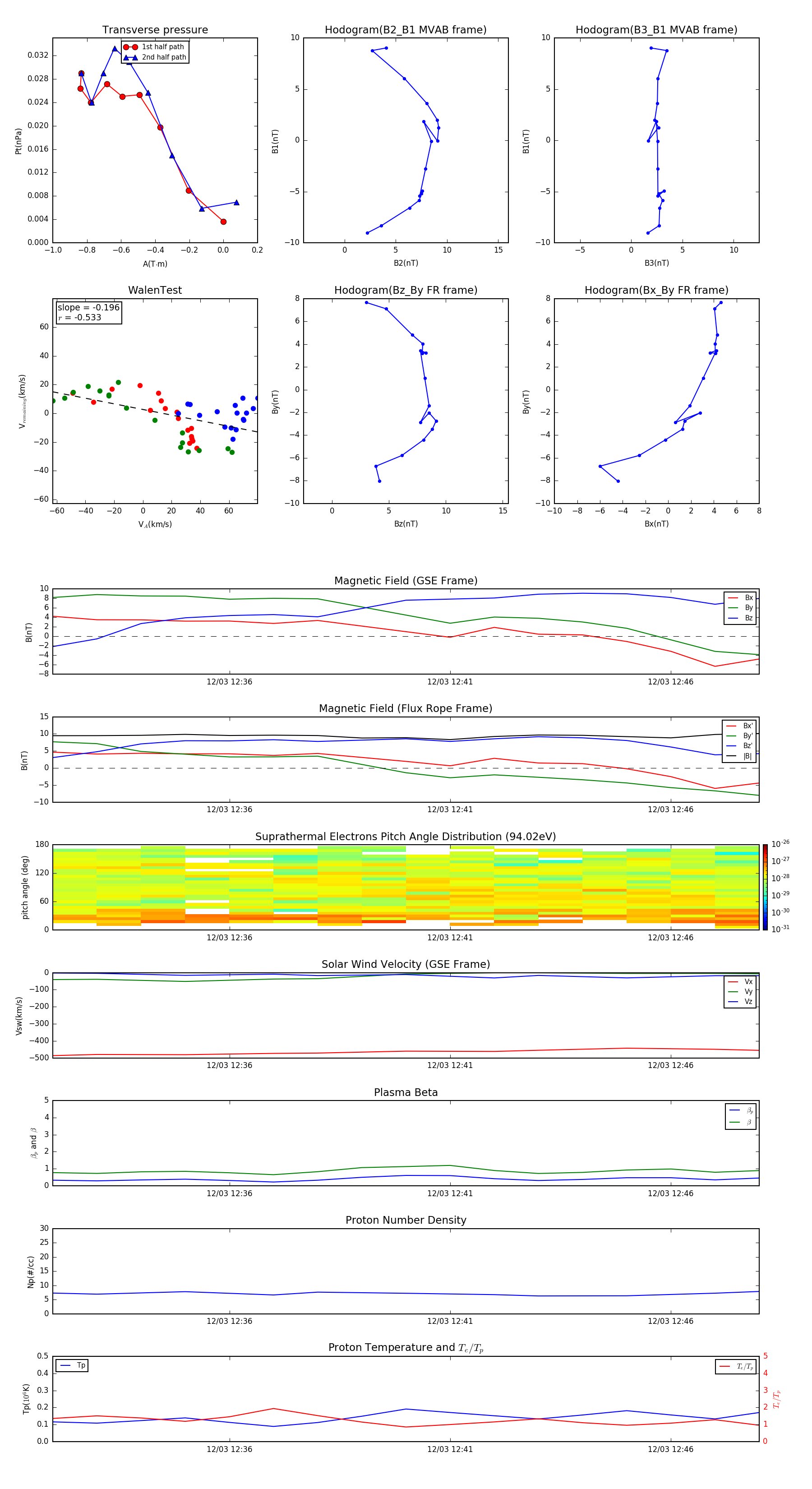Click '12/03 12:41' under the Plasma Beta plot
This screenshot has width=812, height=1489.
coord(450,1193)
